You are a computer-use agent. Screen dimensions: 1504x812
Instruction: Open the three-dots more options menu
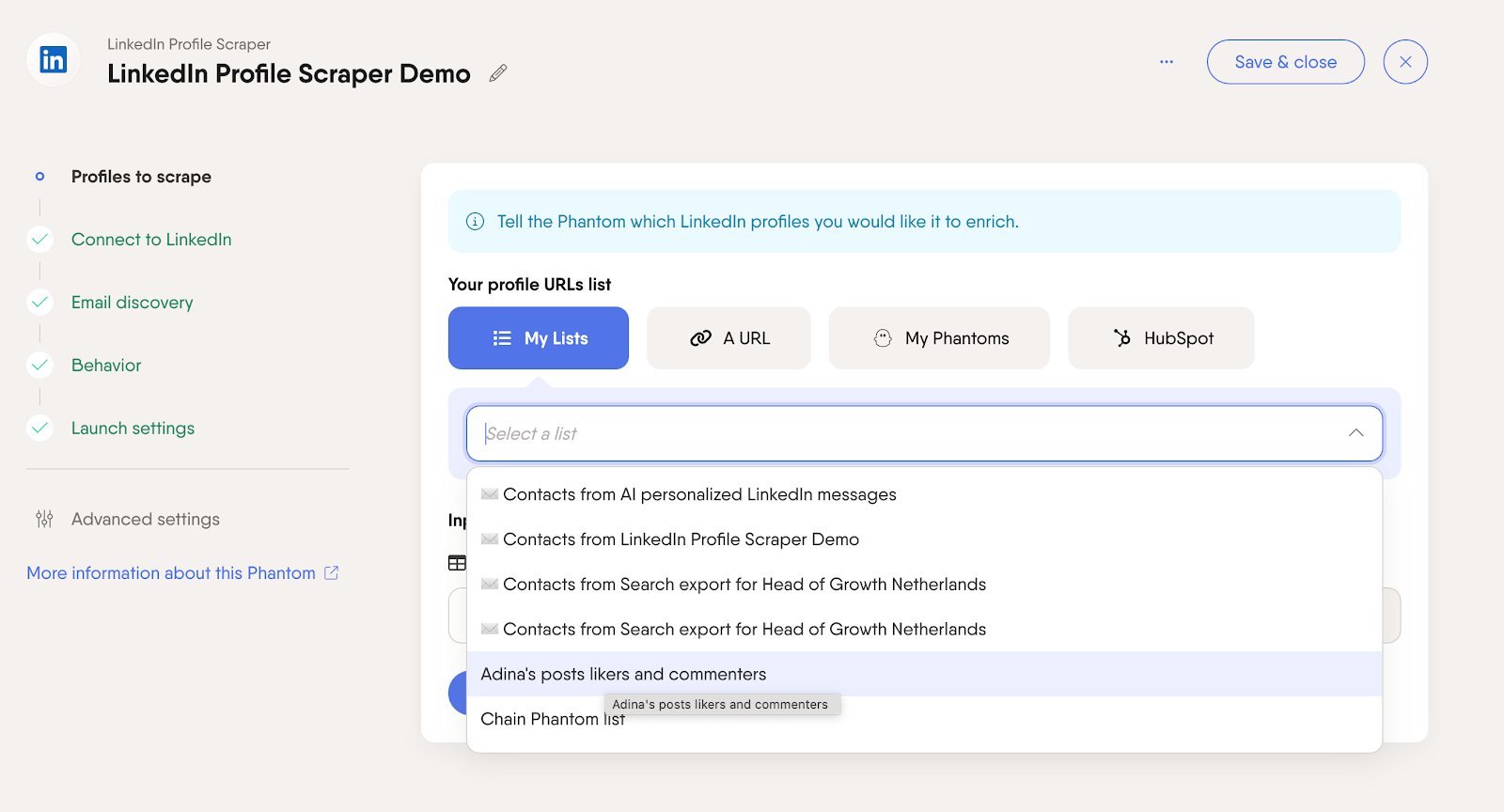click(1167, 62)
